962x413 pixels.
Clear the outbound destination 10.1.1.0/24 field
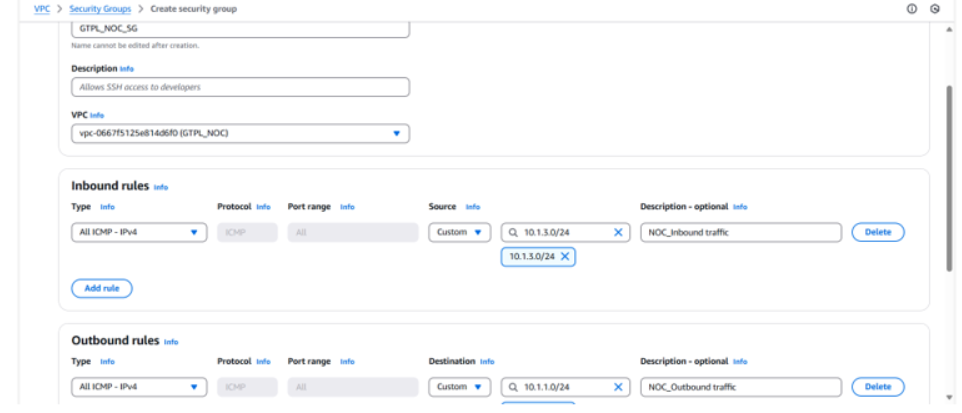[x=617, y=387]
